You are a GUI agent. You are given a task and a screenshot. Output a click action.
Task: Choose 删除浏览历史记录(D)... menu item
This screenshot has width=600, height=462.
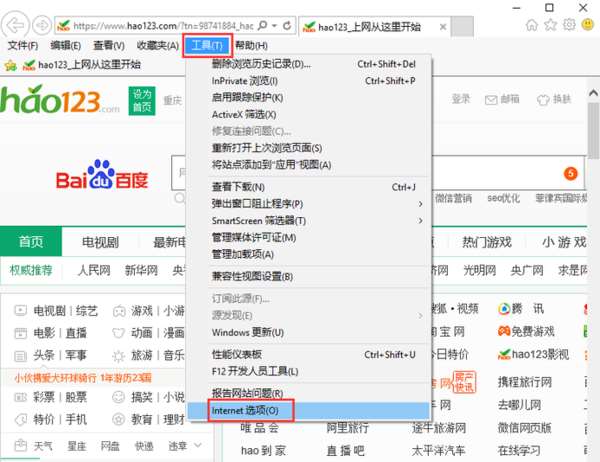coord(309,64)
